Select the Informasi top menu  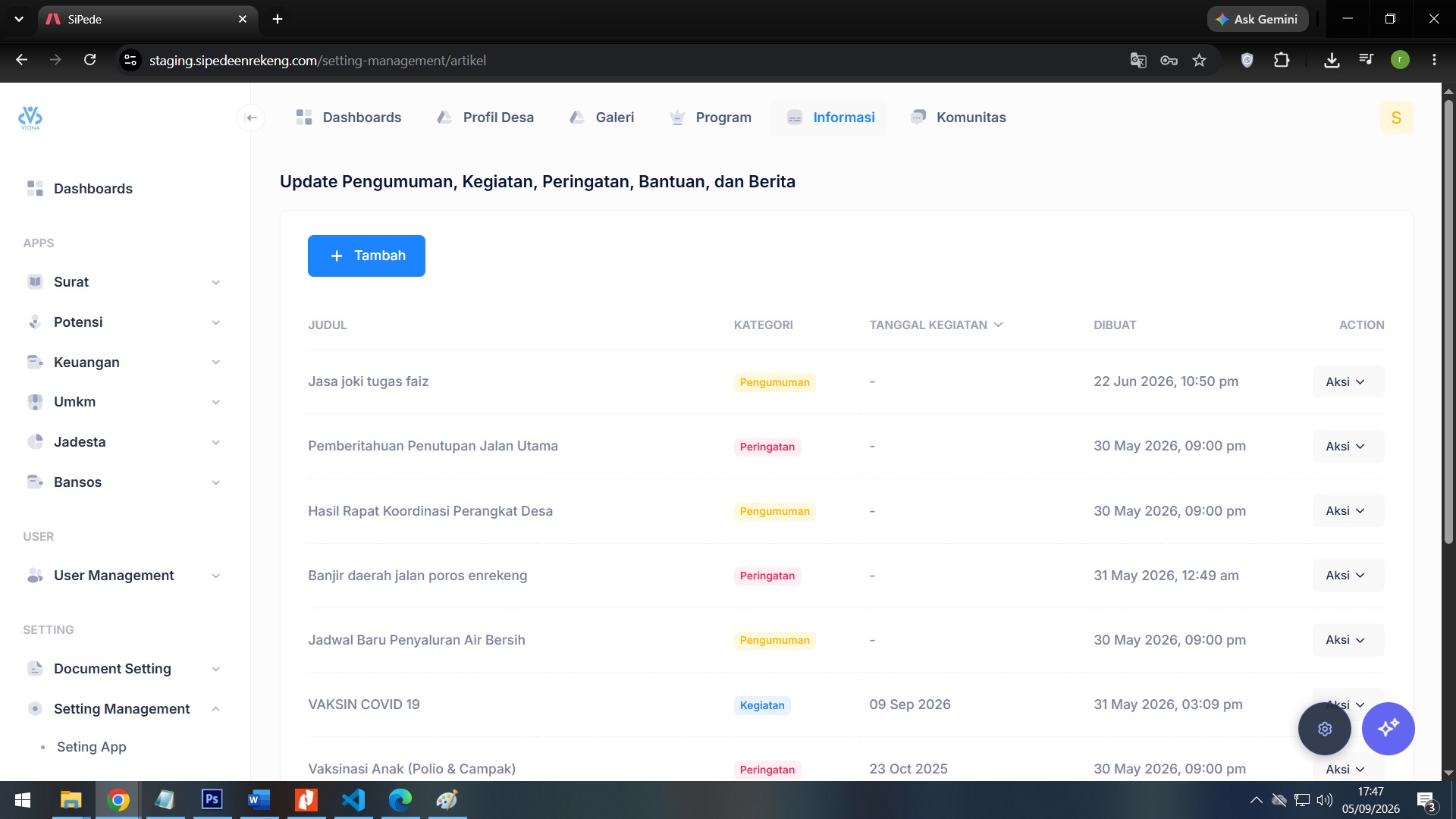coord(830,118)
